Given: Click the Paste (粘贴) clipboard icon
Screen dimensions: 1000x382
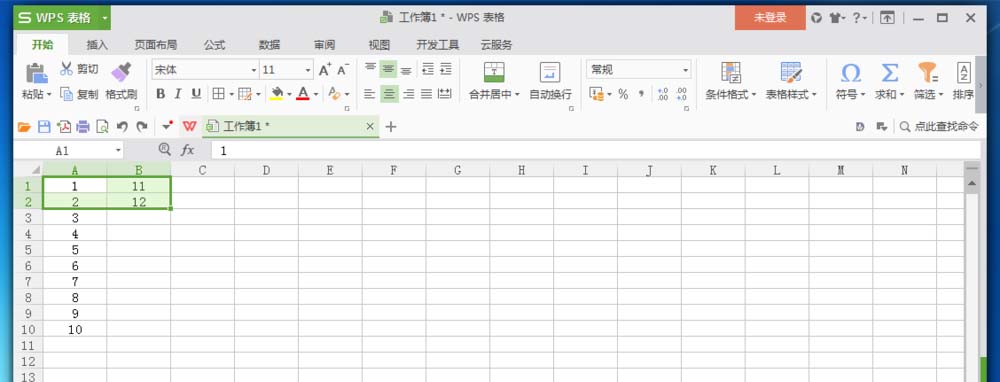Looking at the screenshot, I should (x=36, y=72).
